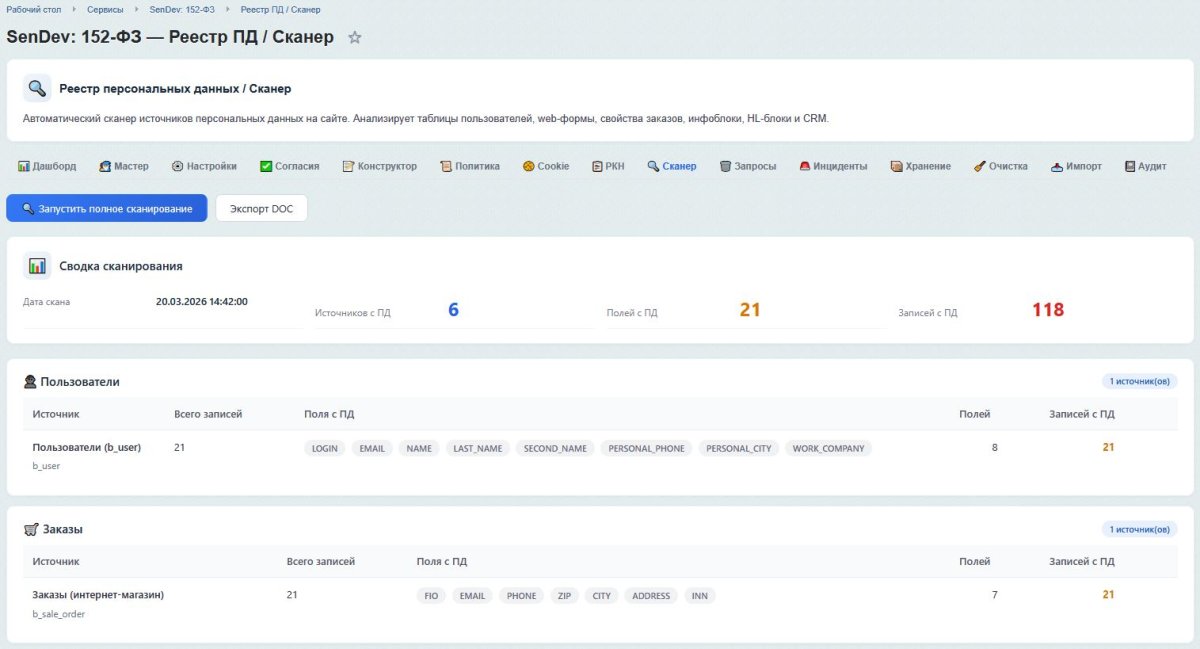The height and width of the screenshot is (649, 1200).
Task: Go to the Инциденты tab
Action: 833,166
